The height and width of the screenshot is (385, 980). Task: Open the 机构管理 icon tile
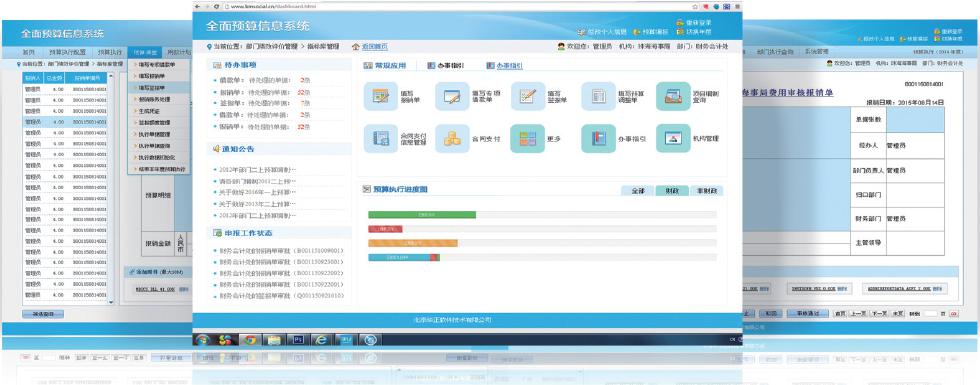point(673,138)
